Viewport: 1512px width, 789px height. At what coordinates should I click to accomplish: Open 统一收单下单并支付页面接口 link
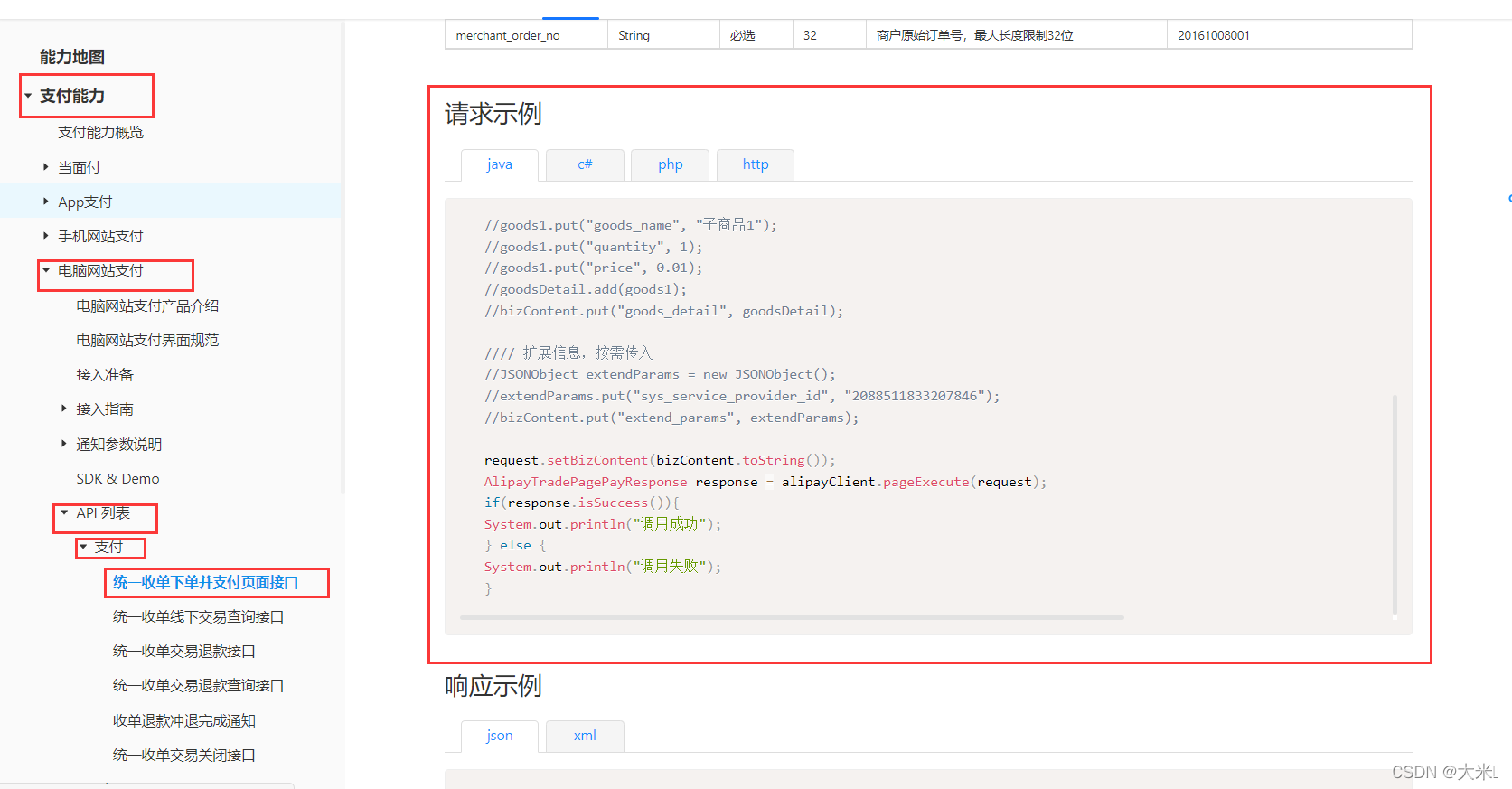[205, 582]
